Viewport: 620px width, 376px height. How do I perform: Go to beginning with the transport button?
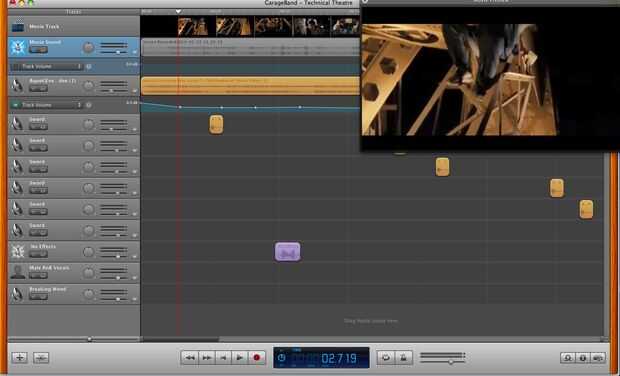223,358
